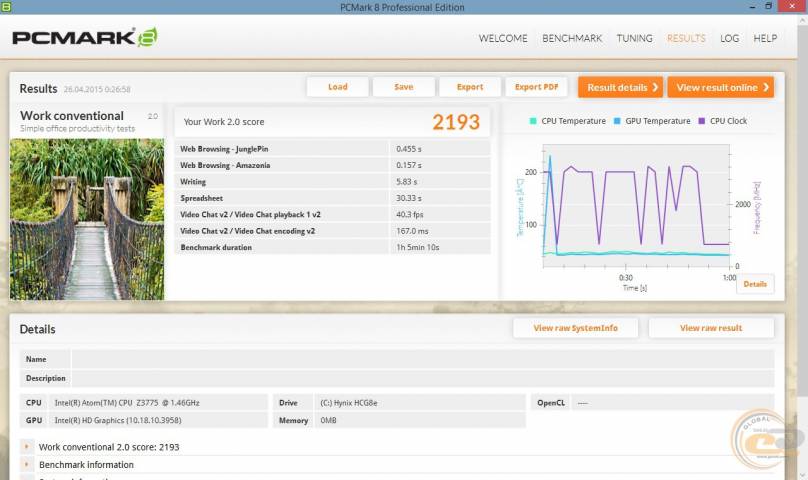This screenshot has height=480, width=808.
Task: Click the app icon in title bar
Action: pyautogui.click(x=6, y=7)
